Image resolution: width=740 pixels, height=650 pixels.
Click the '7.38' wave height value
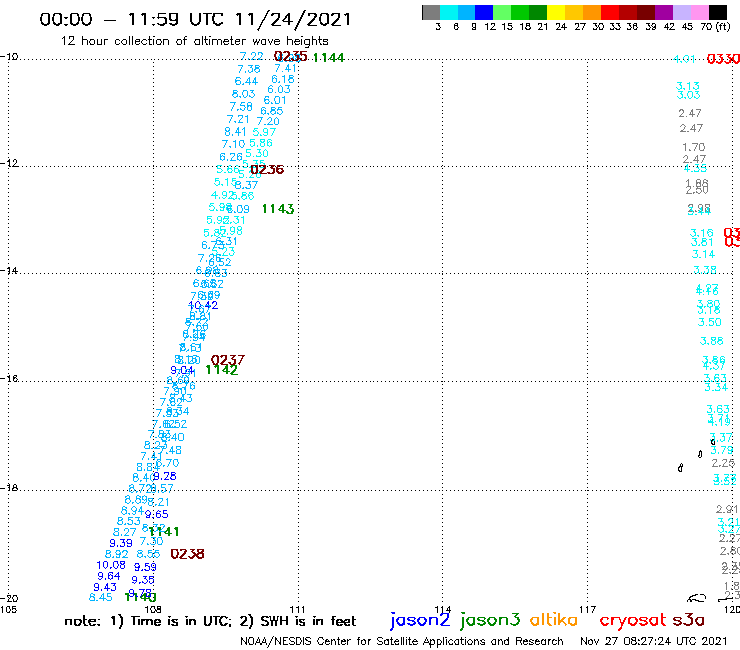tap(249, 69)
